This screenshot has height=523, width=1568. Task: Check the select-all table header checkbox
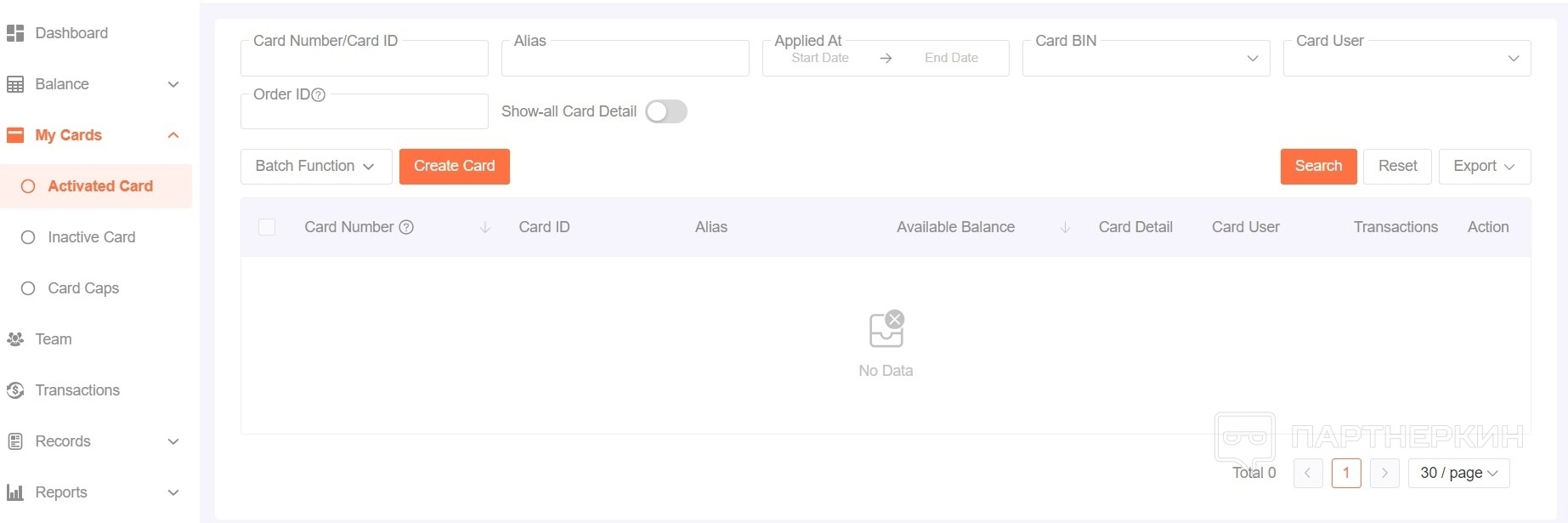[x=267, y=227]
